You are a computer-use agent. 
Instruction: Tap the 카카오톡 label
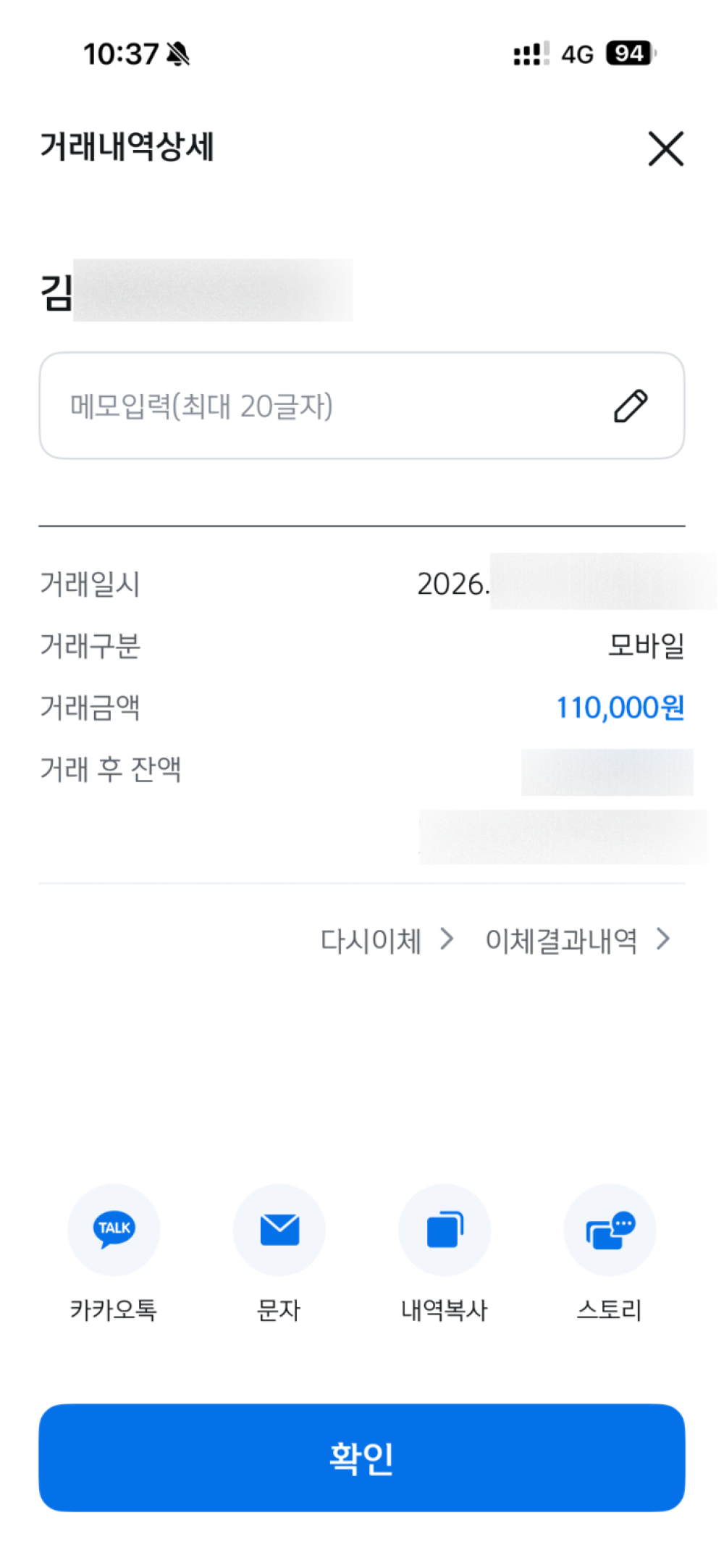pos(114,1309)
